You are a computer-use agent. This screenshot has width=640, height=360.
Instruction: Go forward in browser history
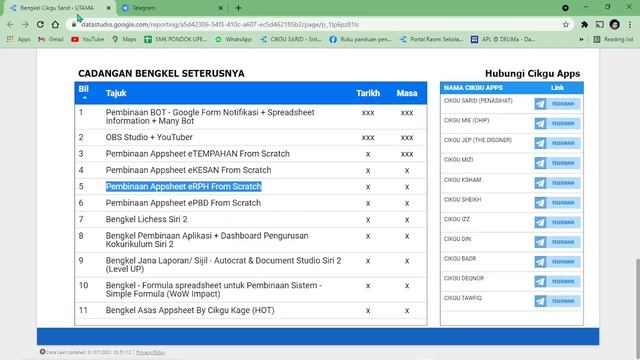(25, 24)
